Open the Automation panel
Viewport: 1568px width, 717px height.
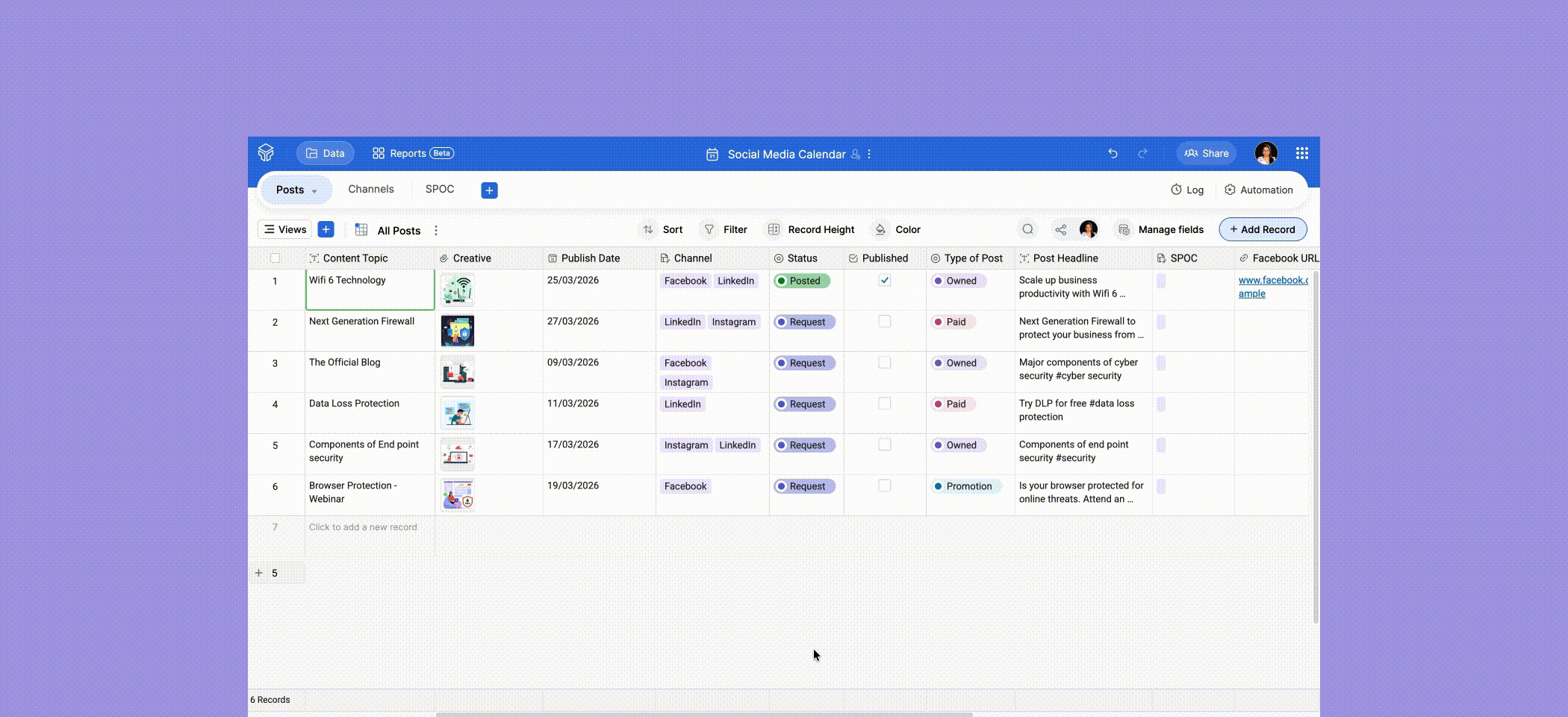[x=1259, y=190]
